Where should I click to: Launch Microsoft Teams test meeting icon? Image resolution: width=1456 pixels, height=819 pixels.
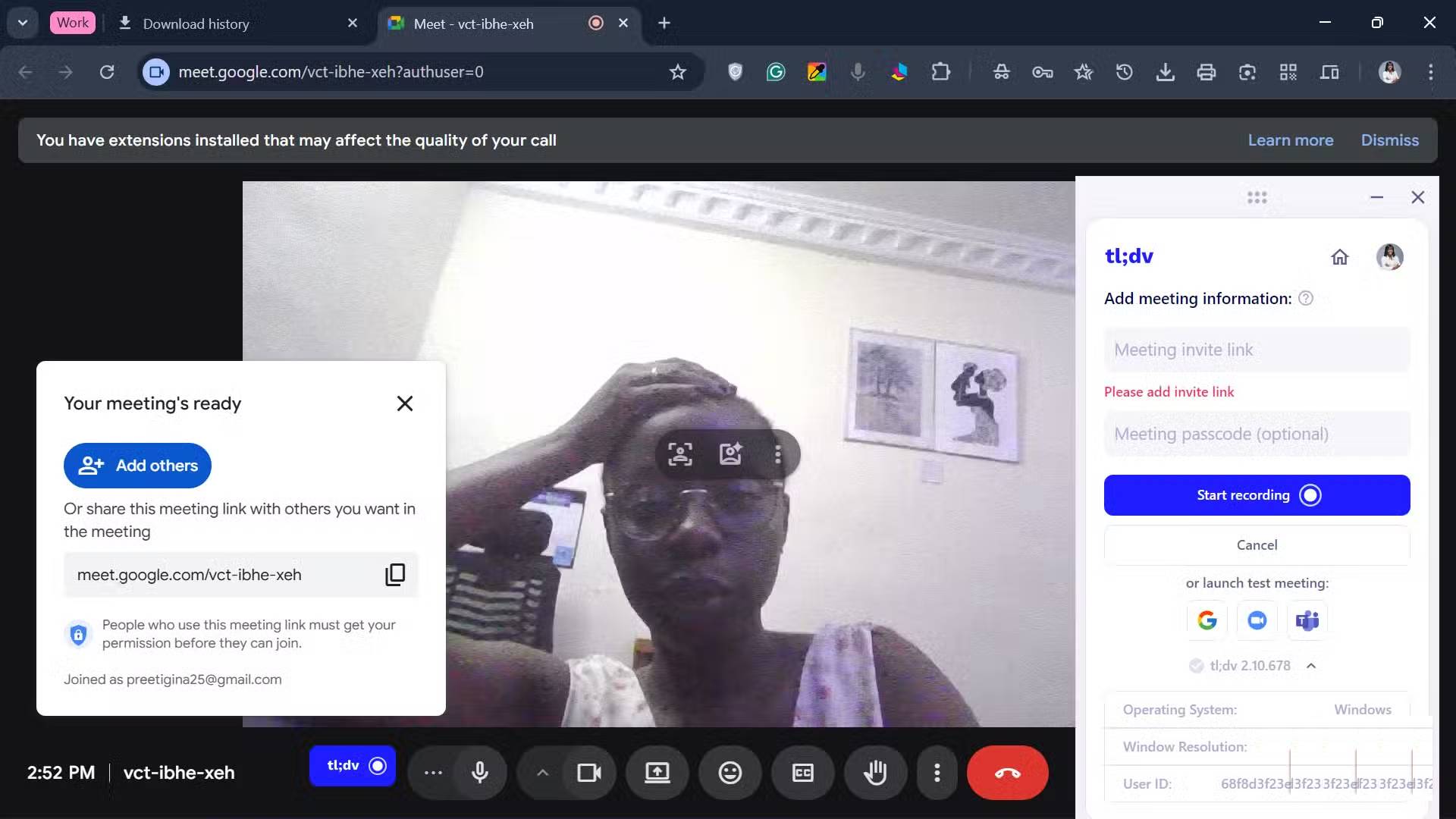click(1307, 620)
